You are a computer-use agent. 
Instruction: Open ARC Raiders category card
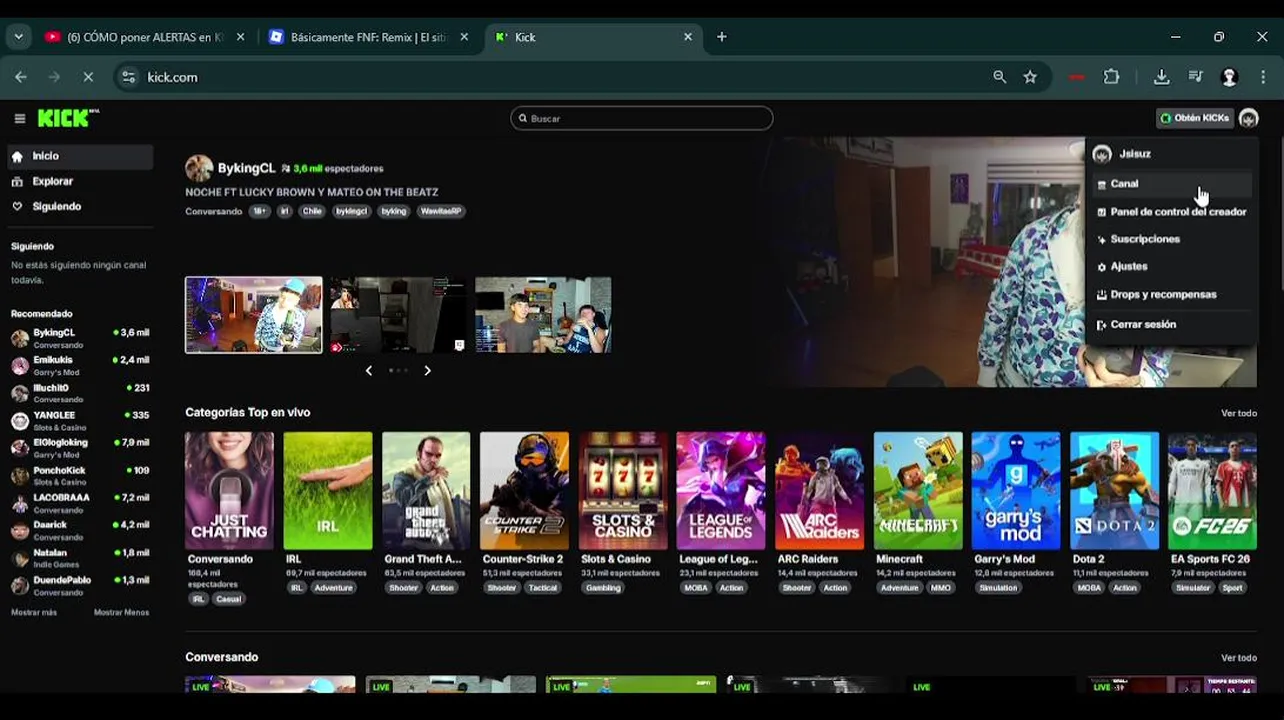coord(819,491)
